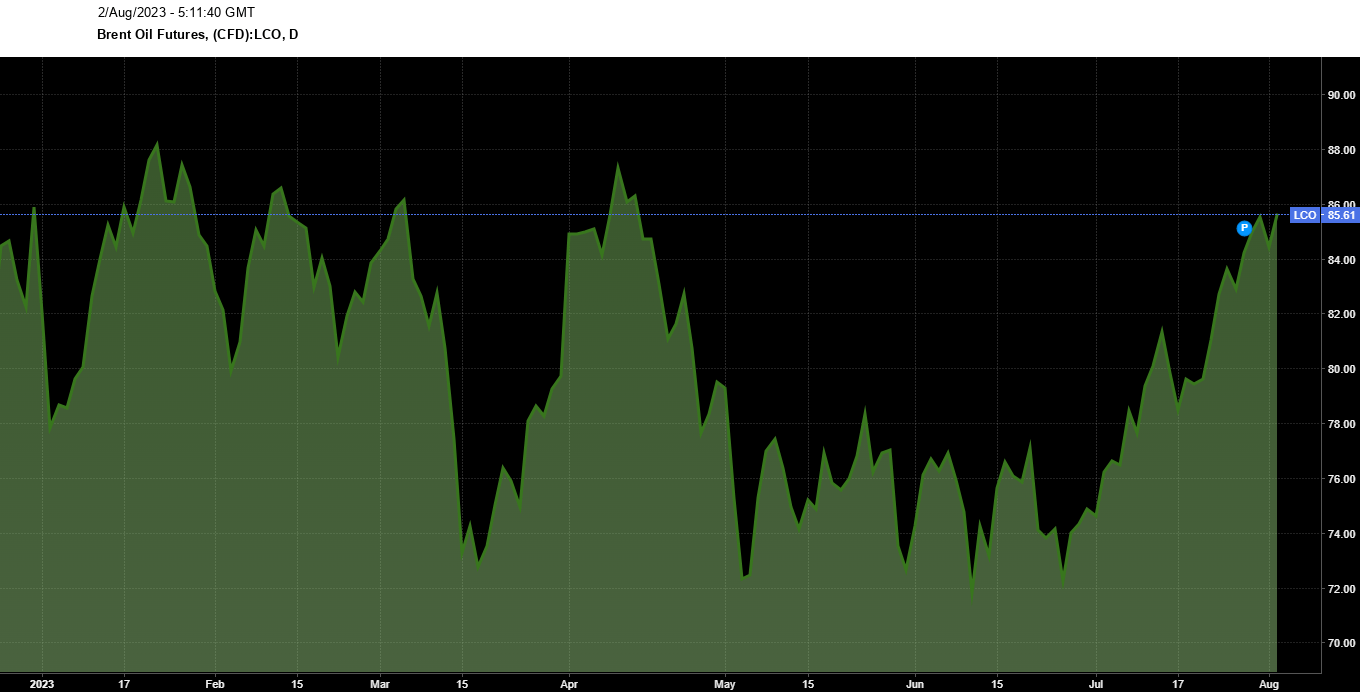This screenshot has width=1367, height=697.
Task: Click the 2/Aug/2023 timestamp text
Action: click(175, 13)
